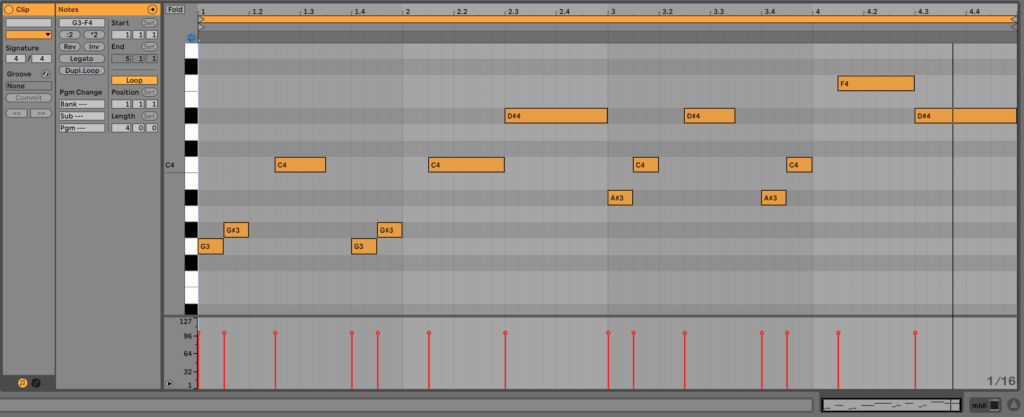Click the clip overview thumbnail
Image resolution: width=1024 pixels, height=417 pixels.
pos(891,405)
